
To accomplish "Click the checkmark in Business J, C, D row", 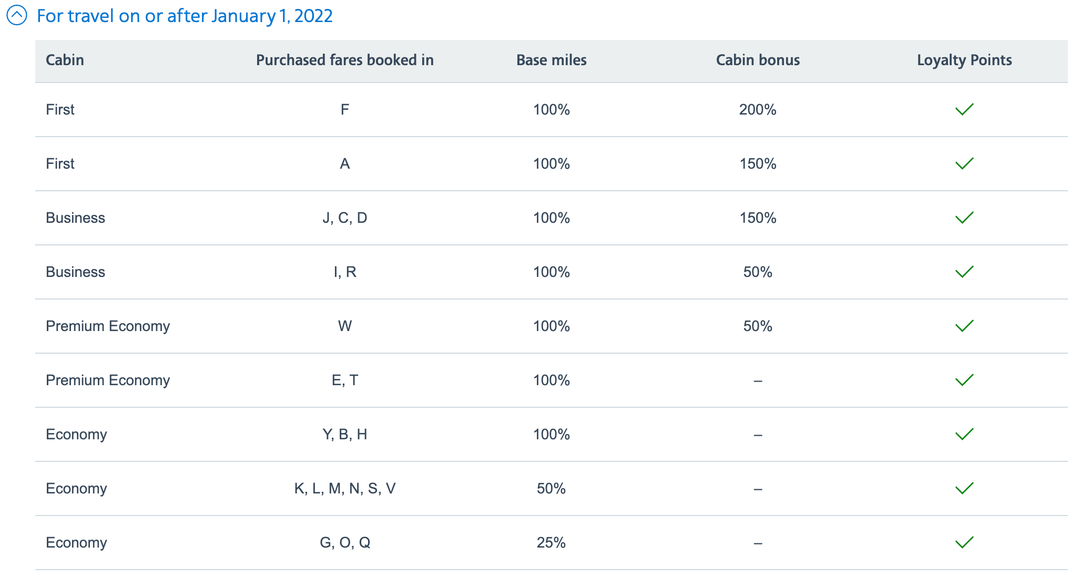I will 964,218.
